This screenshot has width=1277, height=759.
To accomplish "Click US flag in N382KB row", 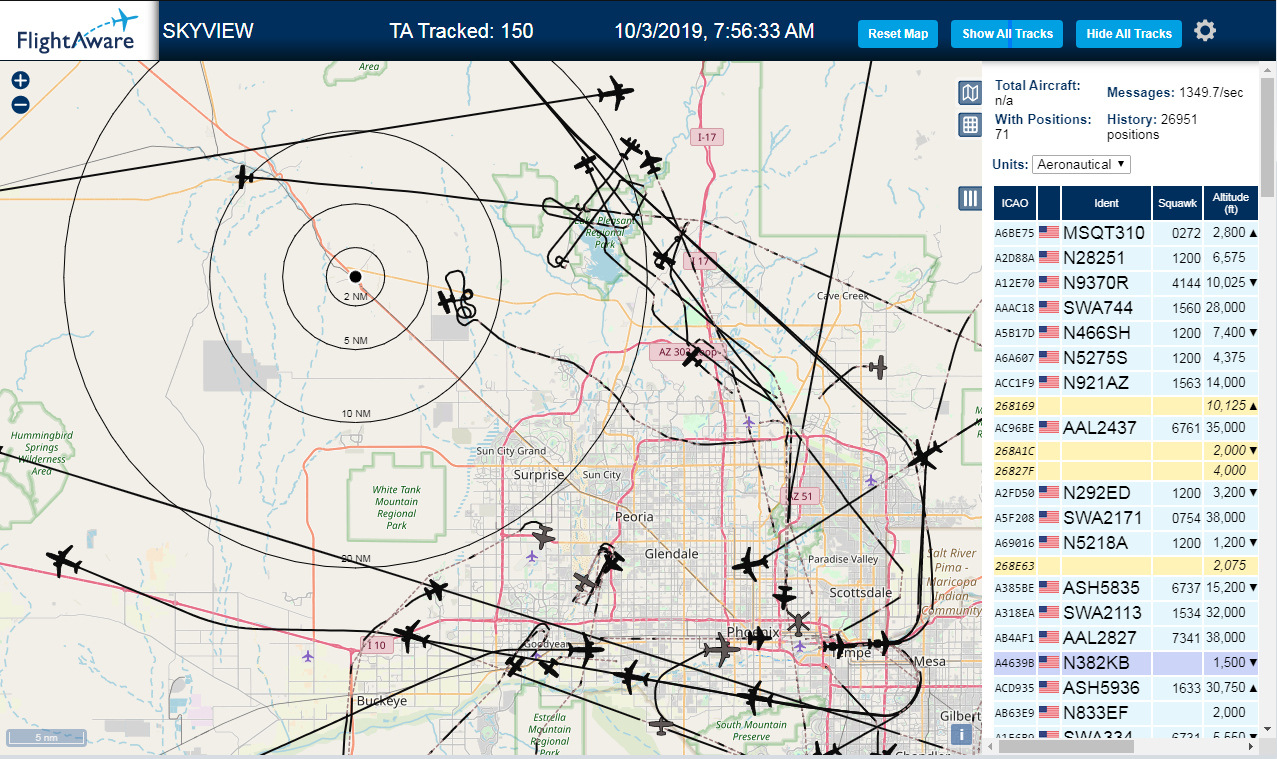I will click(1049, 662).
